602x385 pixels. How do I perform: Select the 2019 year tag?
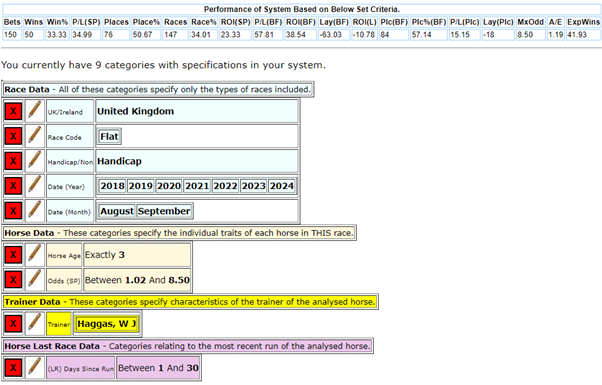(x=141, y=186)
